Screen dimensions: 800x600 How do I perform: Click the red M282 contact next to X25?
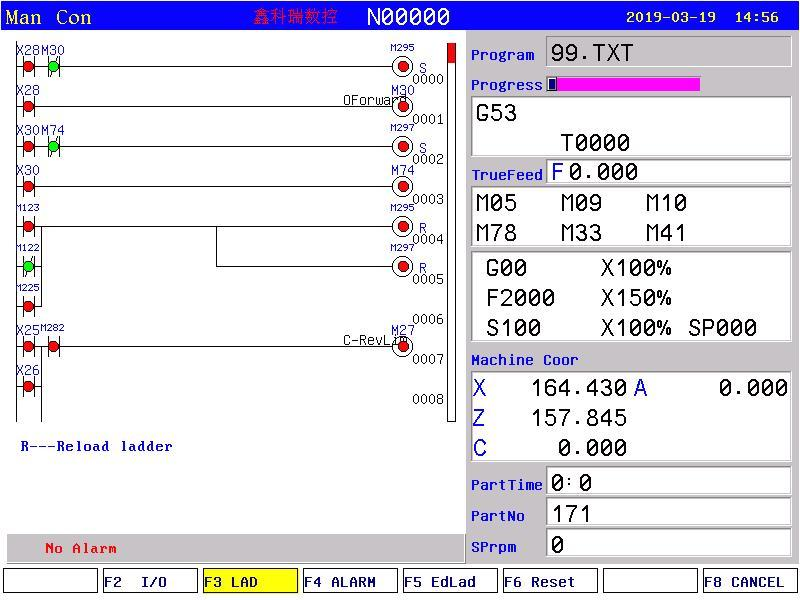54,347
